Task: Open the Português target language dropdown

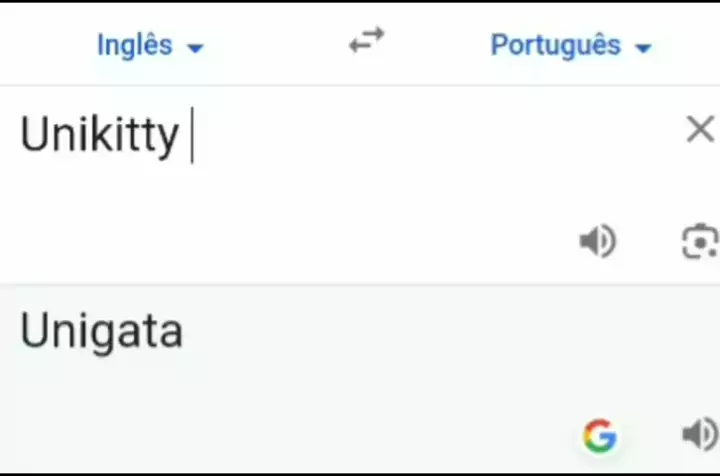Action: click(570, 46)
